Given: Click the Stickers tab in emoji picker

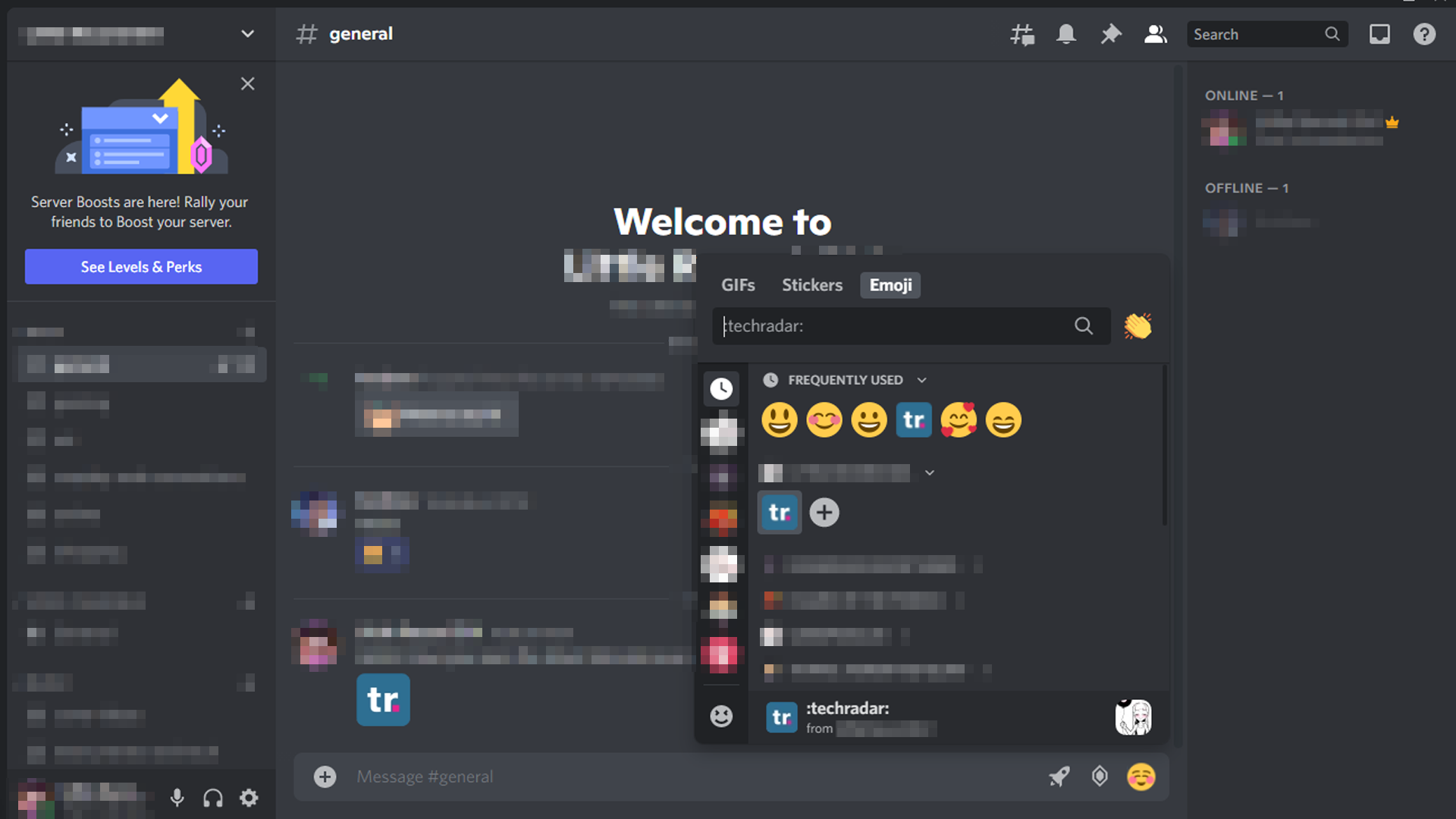Looking at the screenshot, I should [x=812, y=284].
